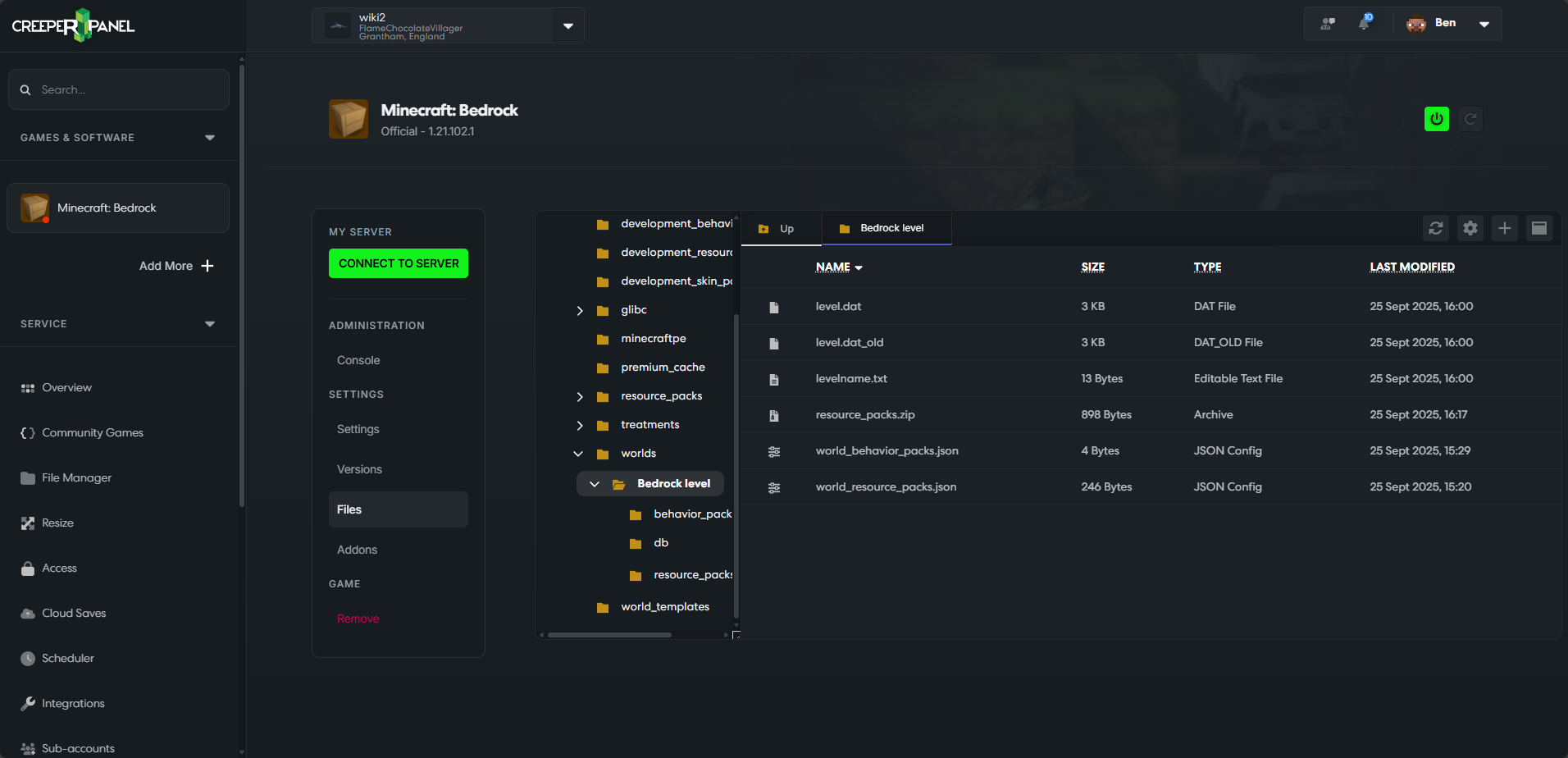This screenshot has height=758, width=1568.
Task: Click into the Search field
Action: [127, 89]
